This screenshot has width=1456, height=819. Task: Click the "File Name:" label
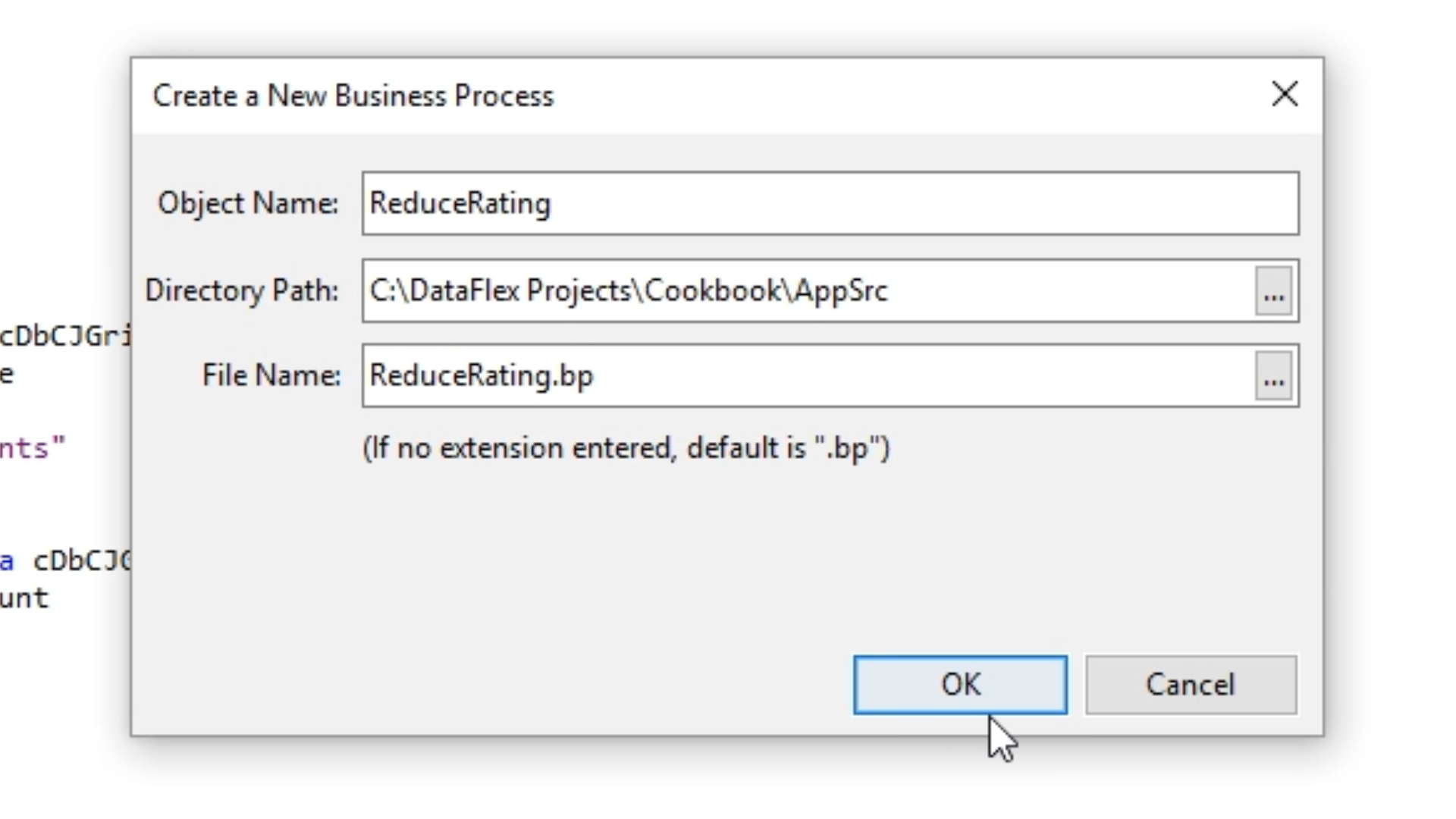[271, 375]
